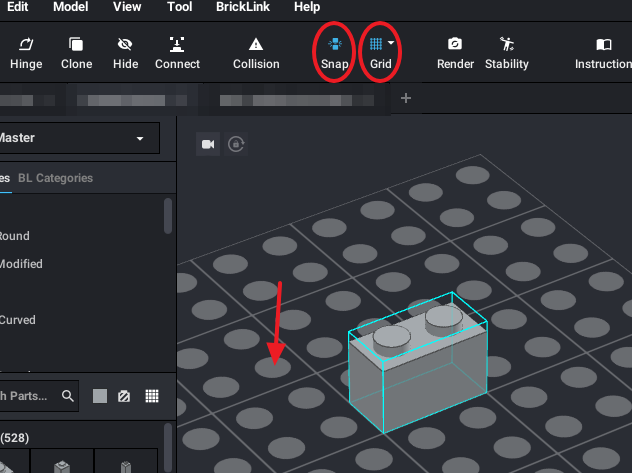
Task: Switch parts list to grid view
Action: tap(152, 396)
